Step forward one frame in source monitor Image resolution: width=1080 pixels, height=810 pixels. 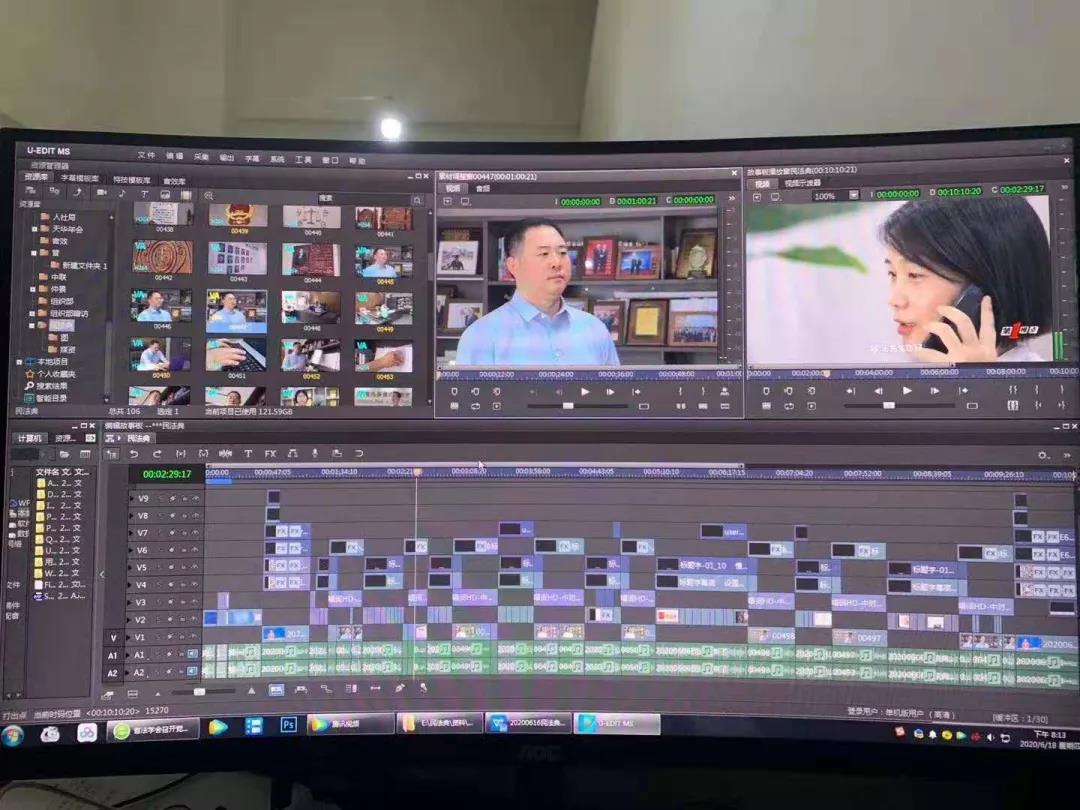[x=610, y=392]
